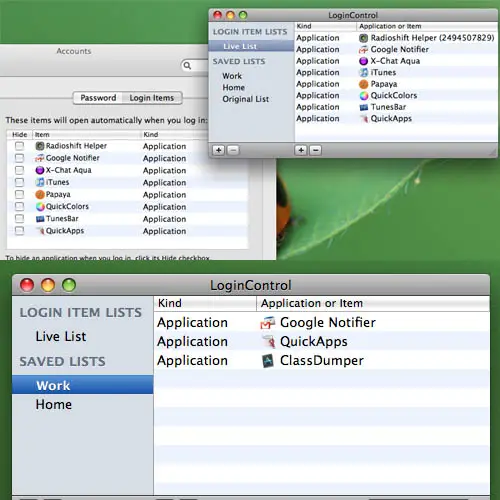Select "ClassDumper" row text in lower window
The width and height of the screenshot is (500, 500).
322,361
